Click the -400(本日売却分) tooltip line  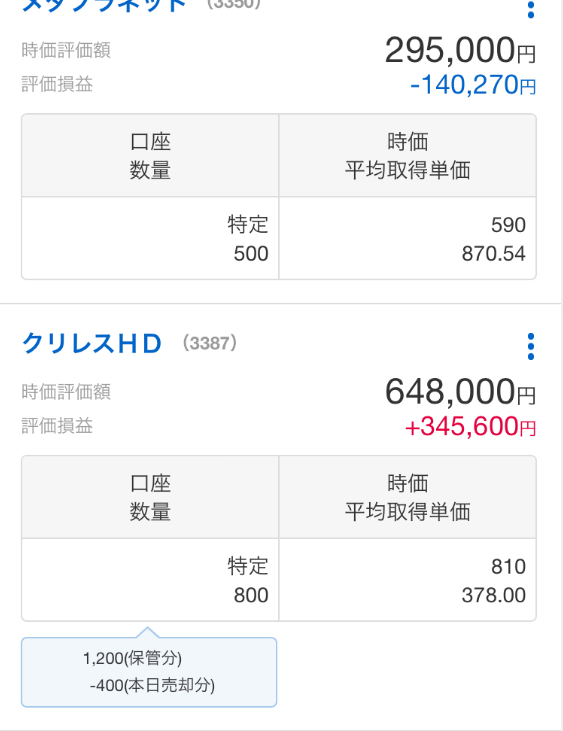coord(152,685)
